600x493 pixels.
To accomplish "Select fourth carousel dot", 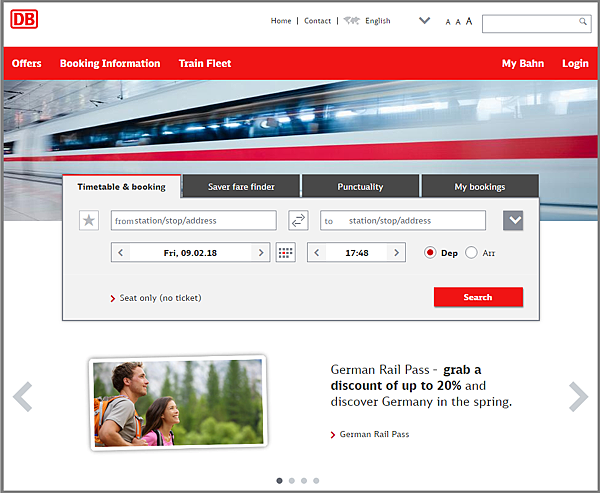I will click(316, 480).
